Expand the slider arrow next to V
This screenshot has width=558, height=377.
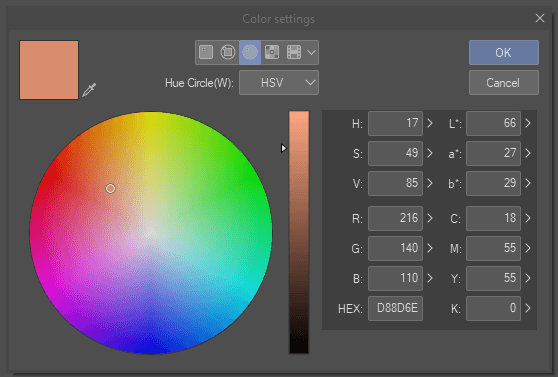point(430,183)
